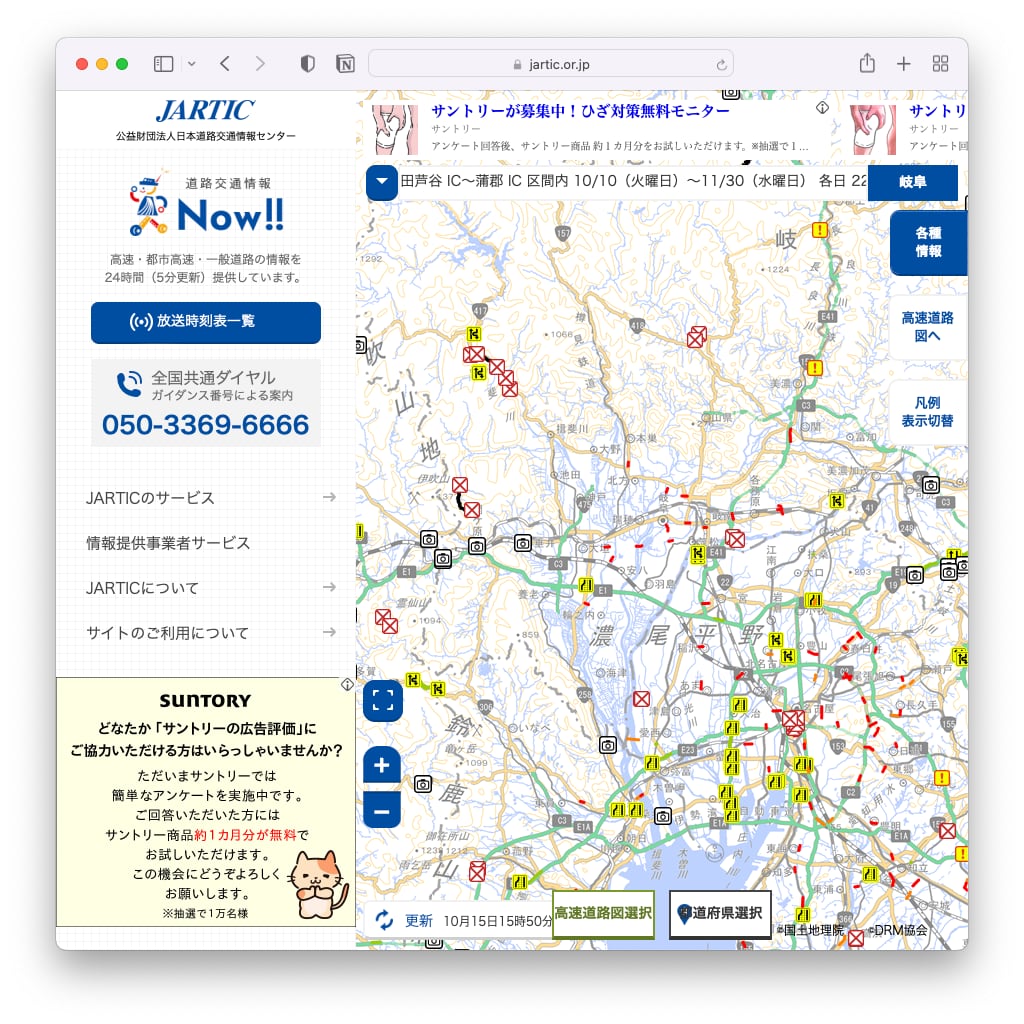Screen dimensions: 1024x1024
Task: Collapse the traffic notice dropdown arrow
Action: [x=382, y=182]
